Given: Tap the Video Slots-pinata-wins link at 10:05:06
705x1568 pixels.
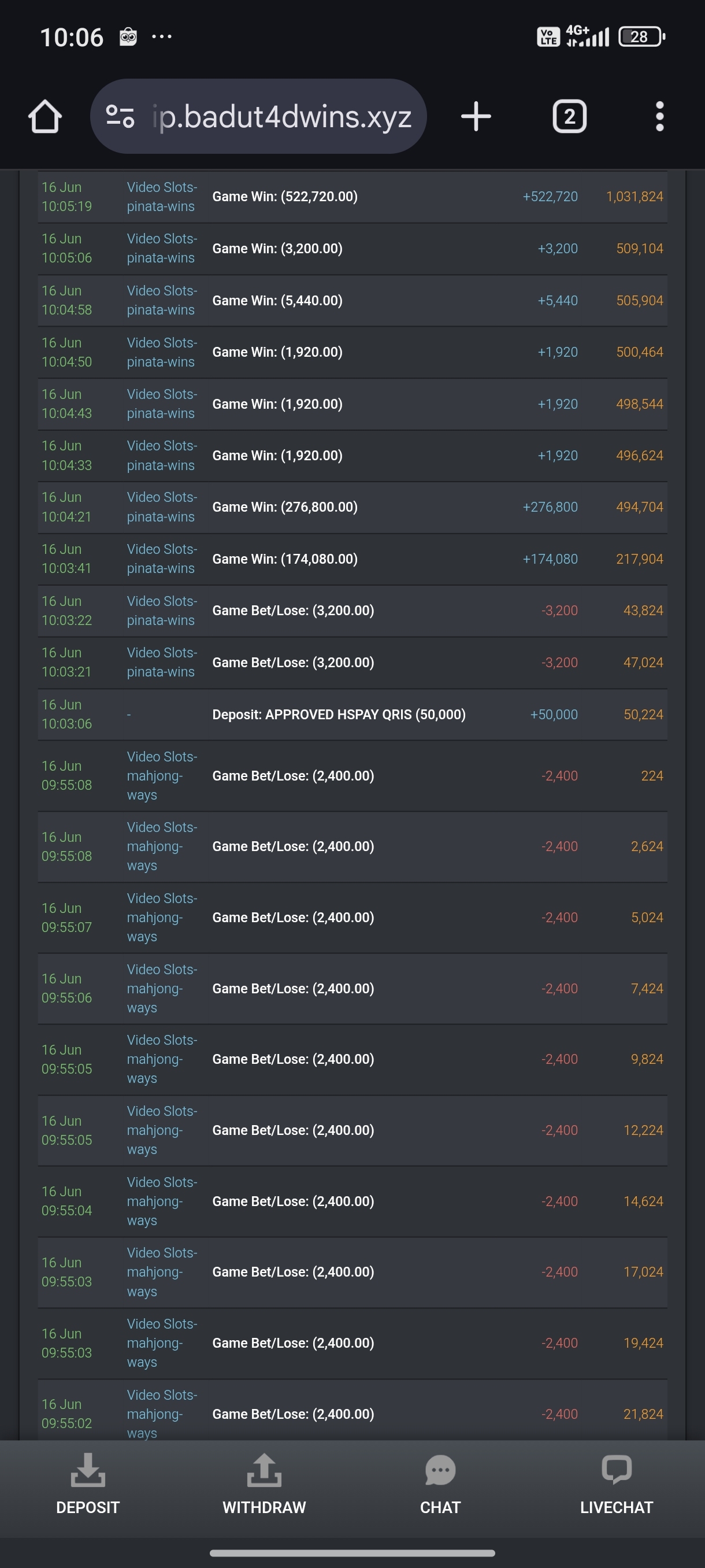Looking at the screenshot, I should (162, 249).
